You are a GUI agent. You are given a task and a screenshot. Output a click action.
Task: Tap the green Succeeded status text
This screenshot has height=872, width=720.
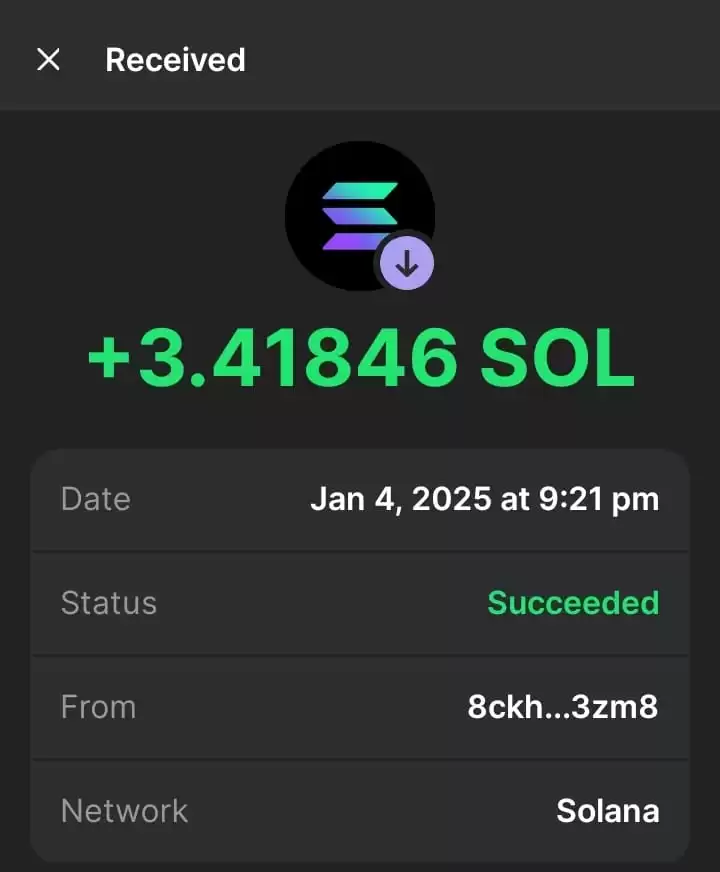(573, 603)
